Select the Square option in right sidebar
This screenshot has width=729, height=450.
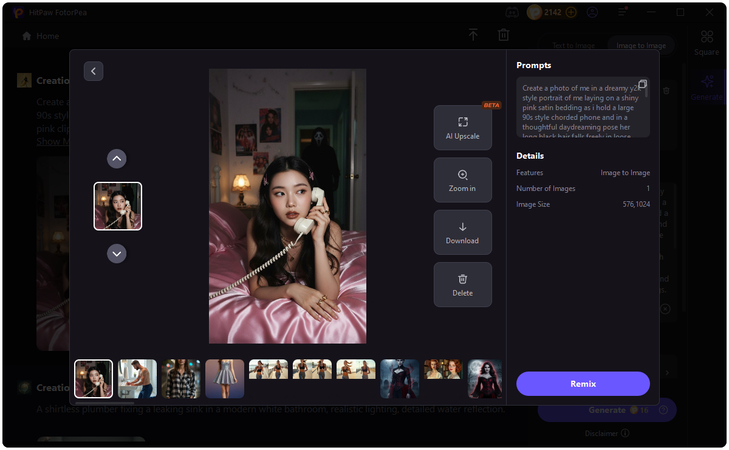tap(707, 43)
